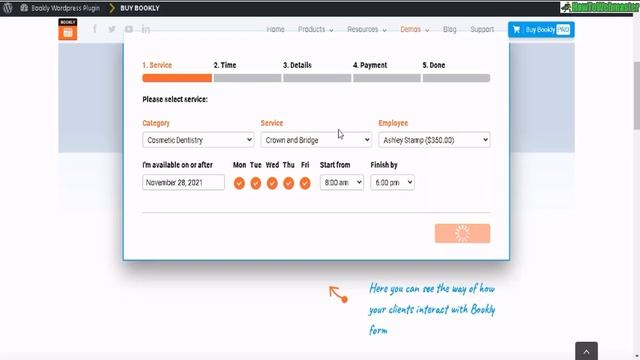Select the 1. Service step
This screenshot has height=360, width=640.
(x=157, y=65)
